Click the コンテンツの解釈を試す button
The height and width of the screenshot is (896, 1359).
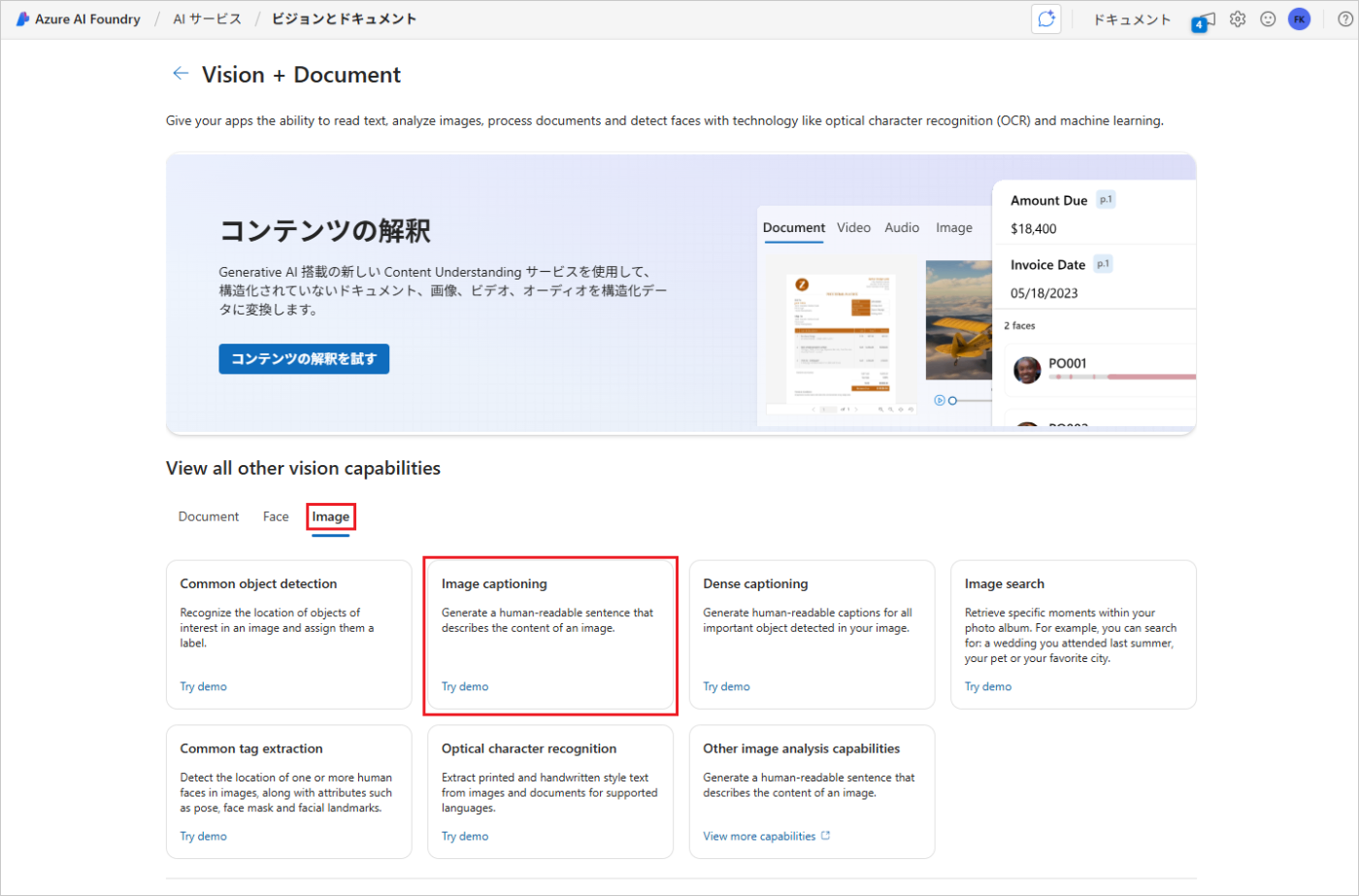[304, 359]
